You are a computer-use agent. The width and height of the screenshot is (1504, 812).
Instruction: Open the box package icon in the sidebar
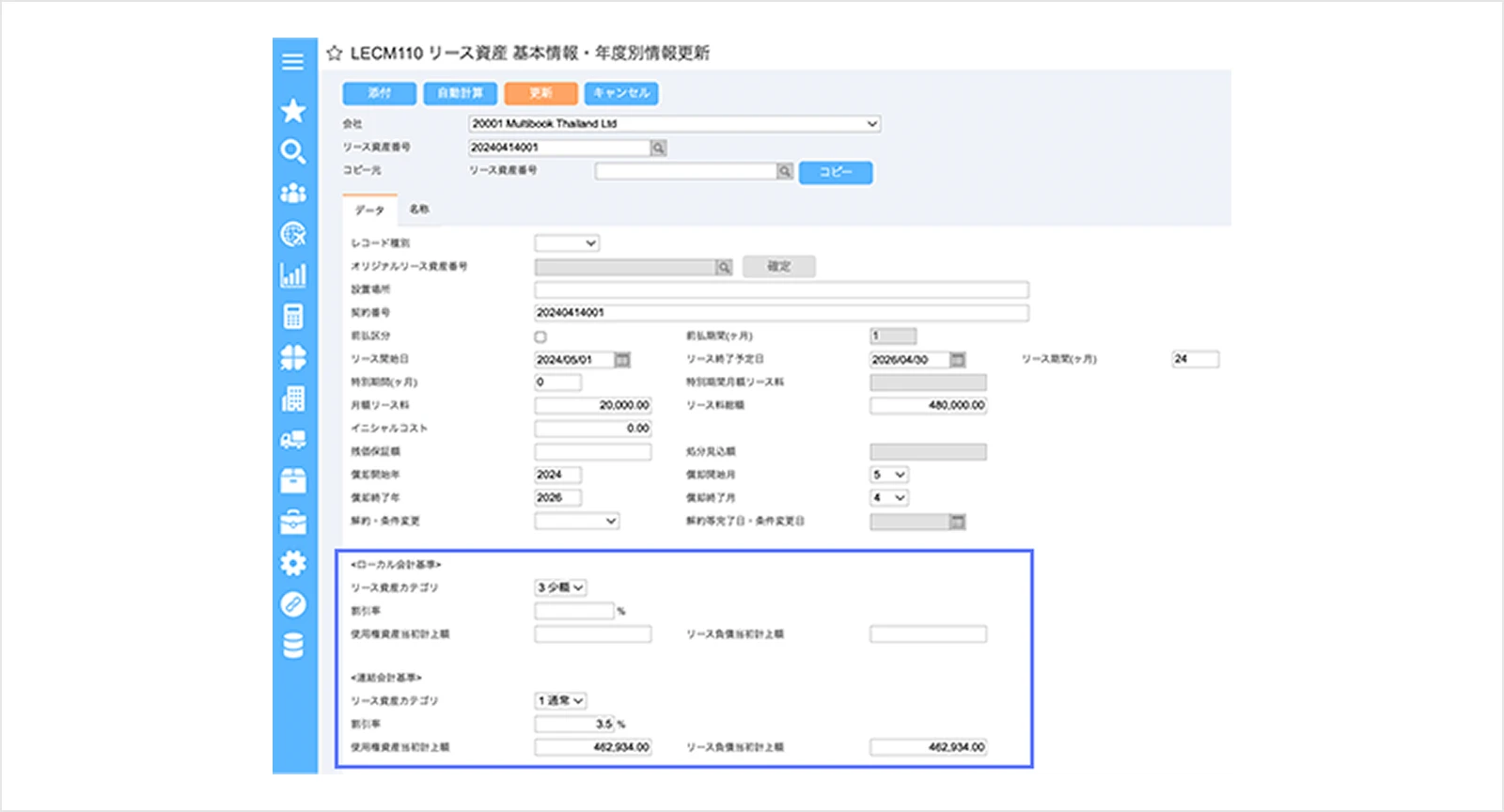(293, 480)
